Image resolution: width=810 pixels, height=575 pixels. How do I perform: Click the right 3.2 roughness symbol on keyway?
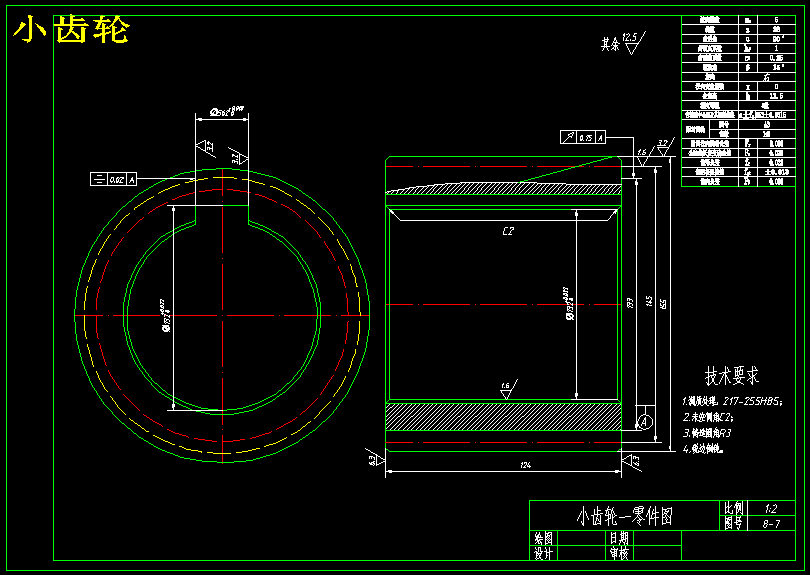click(239, 157)
